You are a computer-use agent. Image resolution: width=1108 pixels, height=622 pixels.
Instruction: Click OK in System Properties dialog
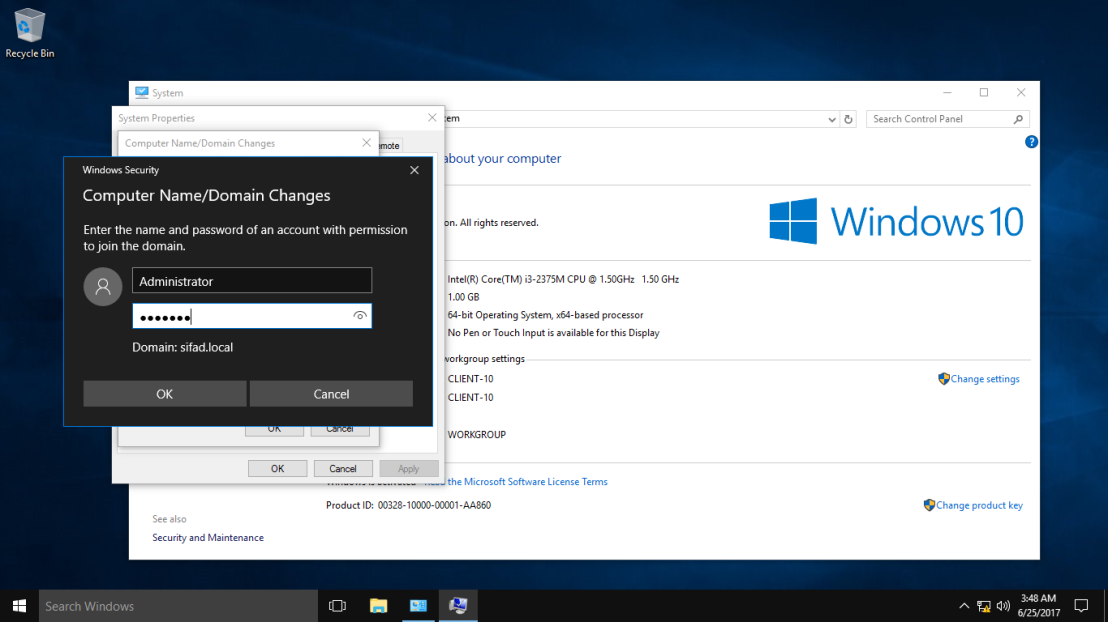(x=277, y=469)
